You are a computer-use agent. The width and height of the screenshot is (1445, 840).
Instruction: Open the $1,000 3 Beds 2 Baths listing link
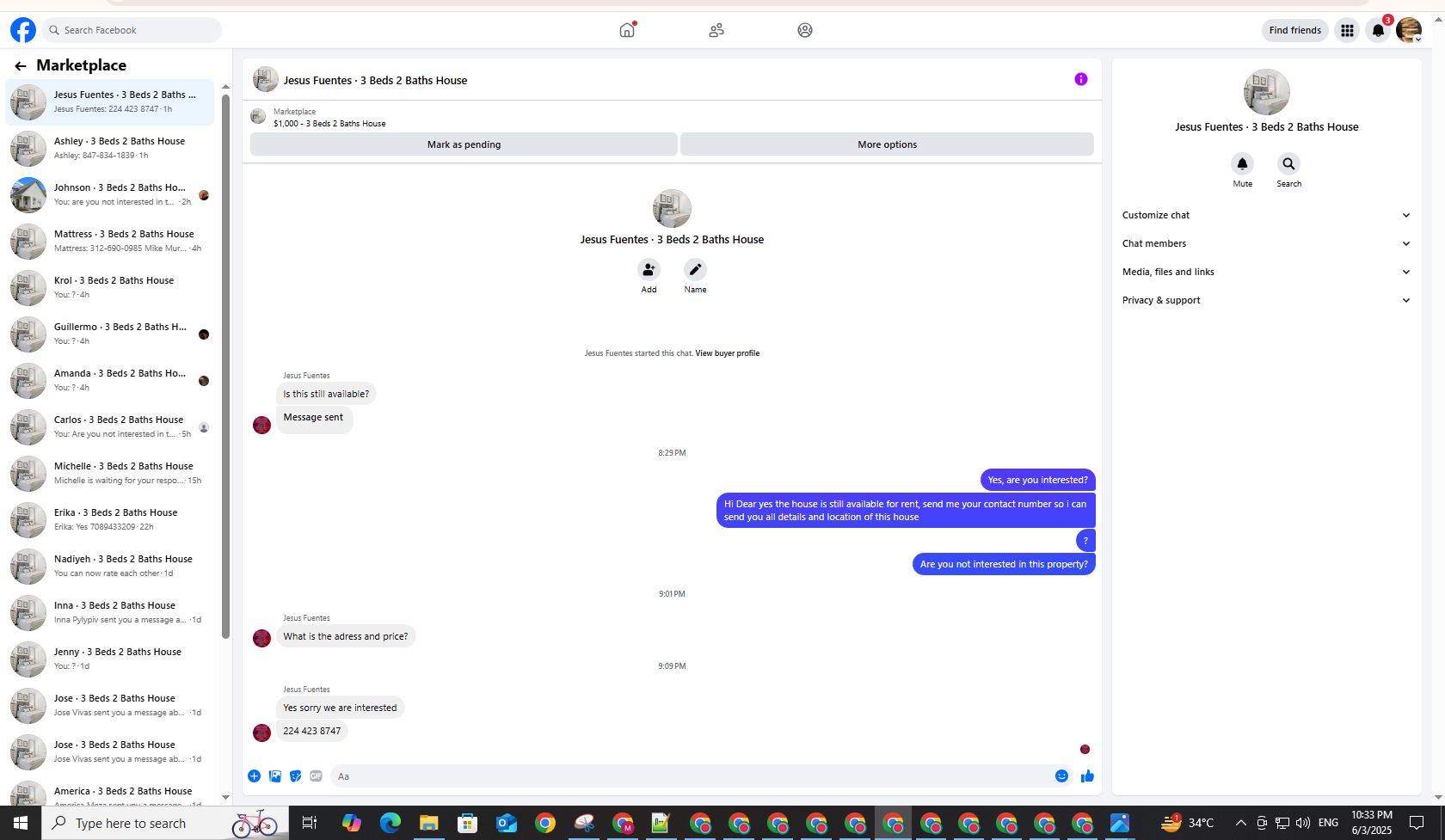[329, 124]
